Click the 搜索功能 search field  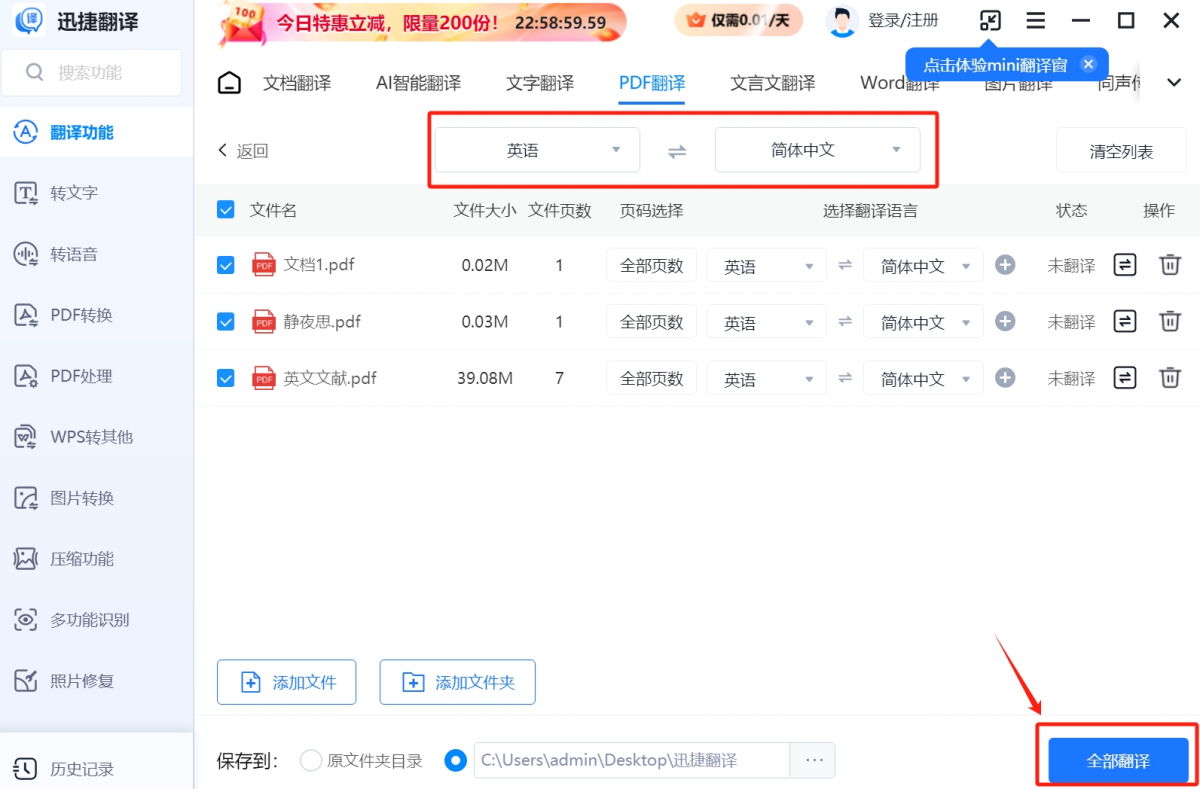[92, 73]
